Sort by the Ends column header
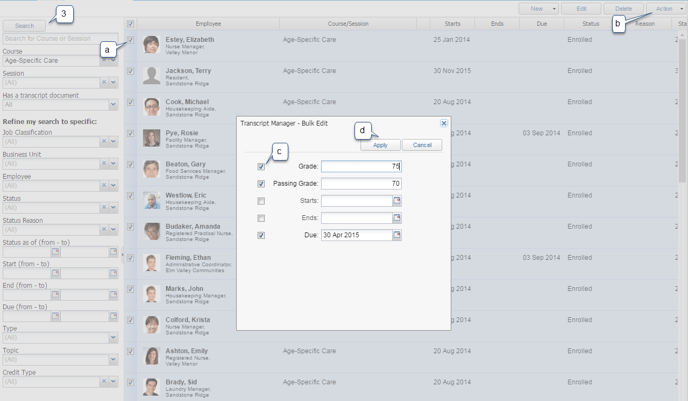 click(497, 24)
